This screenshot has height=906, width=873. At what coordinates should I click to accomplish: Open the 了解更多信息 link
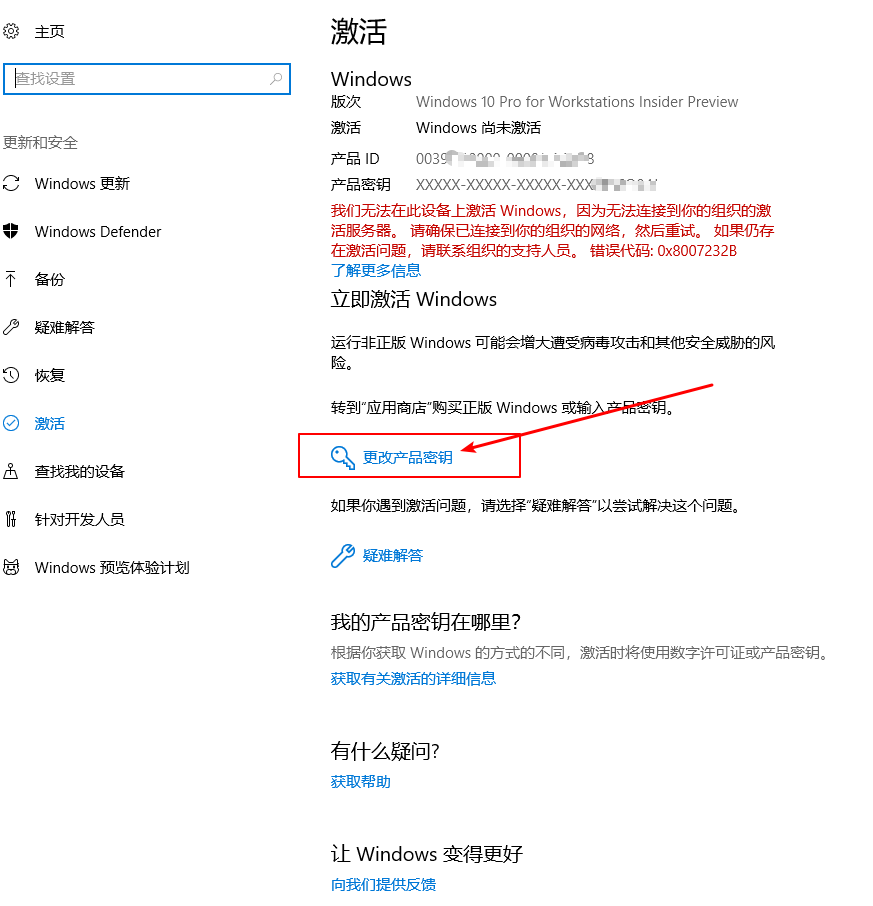[376, 270]
